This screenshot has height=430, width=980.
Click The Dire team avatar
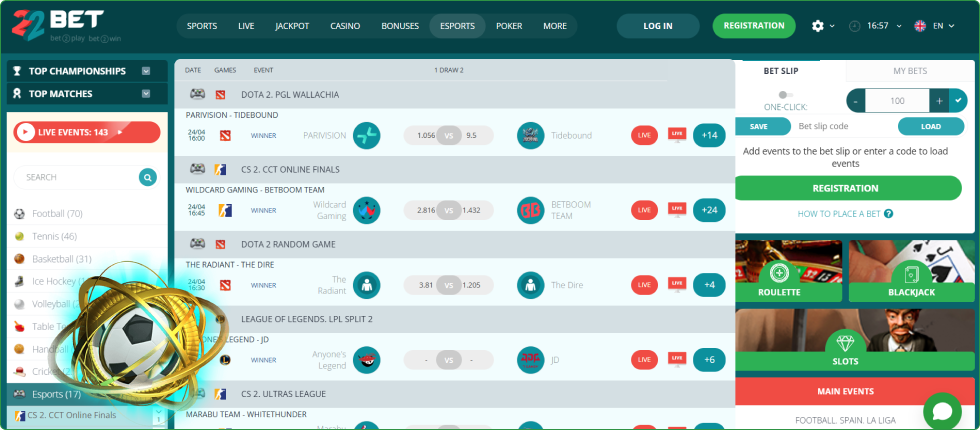[x=531, y=285]
